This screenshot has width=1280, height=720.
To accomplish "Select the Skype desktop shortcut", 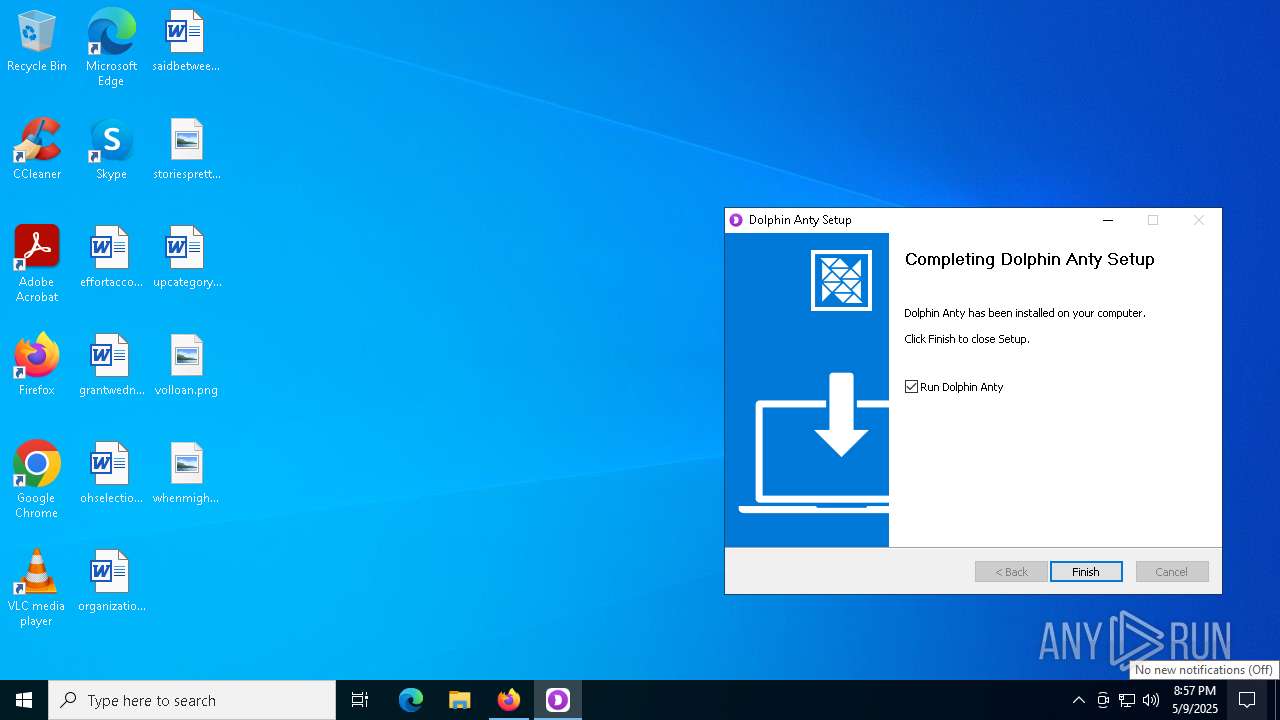I will coord(111,150).
